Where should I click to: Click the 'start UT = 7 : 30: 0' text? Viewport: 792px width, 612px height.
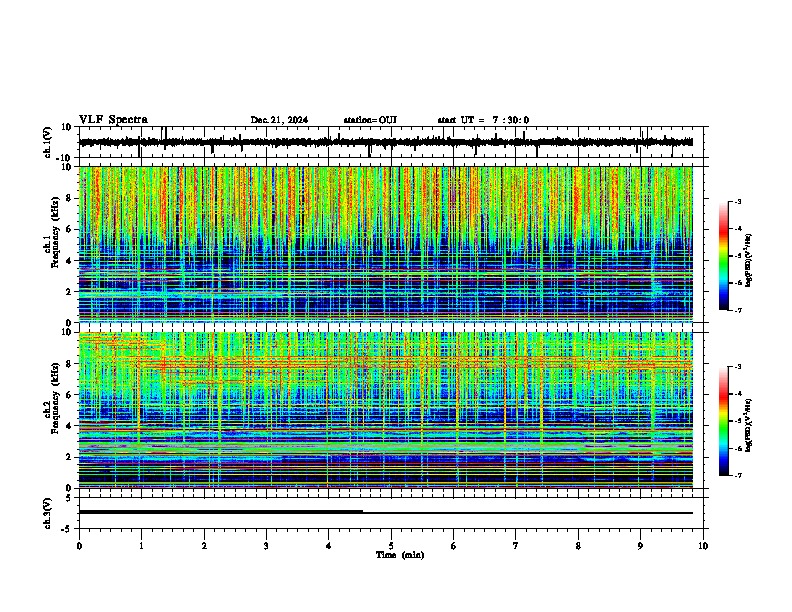point(483,120)
